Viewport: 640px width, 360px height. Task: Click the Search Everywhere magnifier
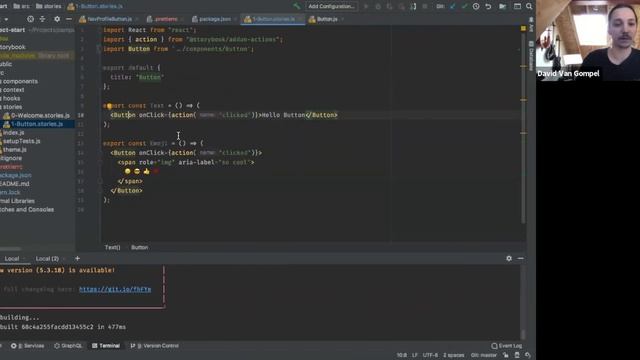tap(529, 7)
